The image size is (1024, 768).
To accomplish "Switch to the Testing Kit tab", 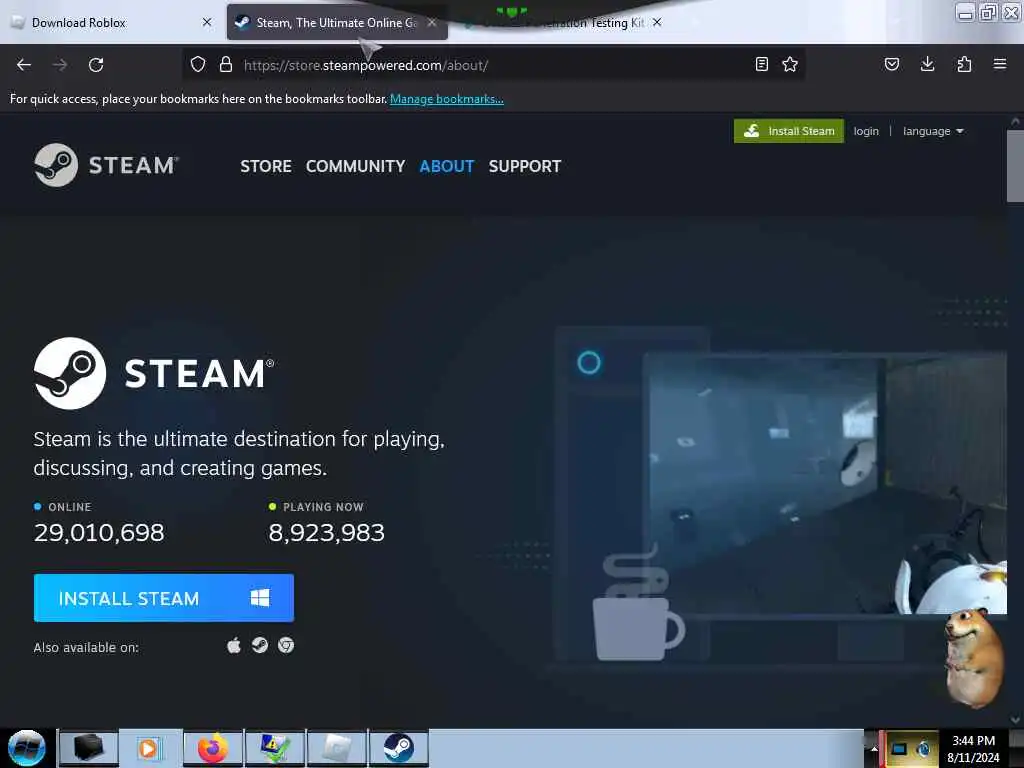I will [562, 24].
